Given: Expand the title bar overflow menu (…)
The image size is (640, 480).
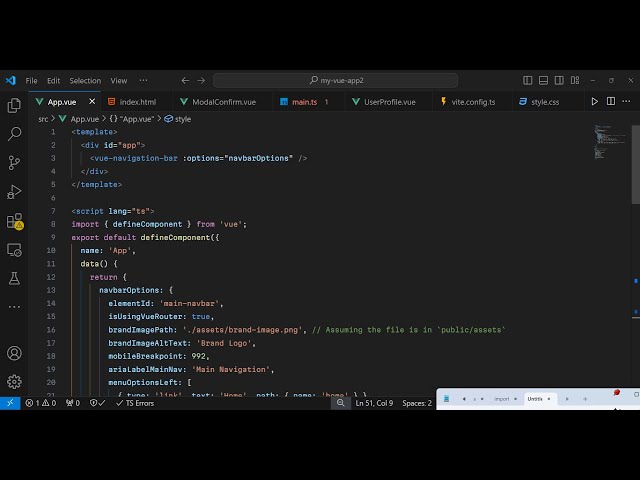Looking at the screenshot, I should (143, 80).
